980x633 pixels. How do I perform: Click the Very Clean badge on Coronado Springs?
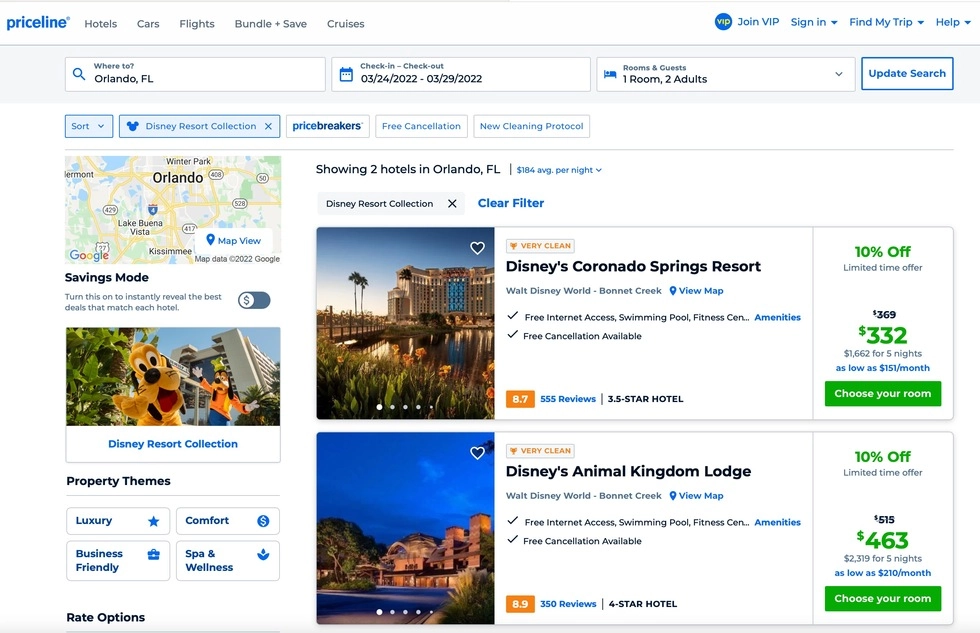click(541, 246)
